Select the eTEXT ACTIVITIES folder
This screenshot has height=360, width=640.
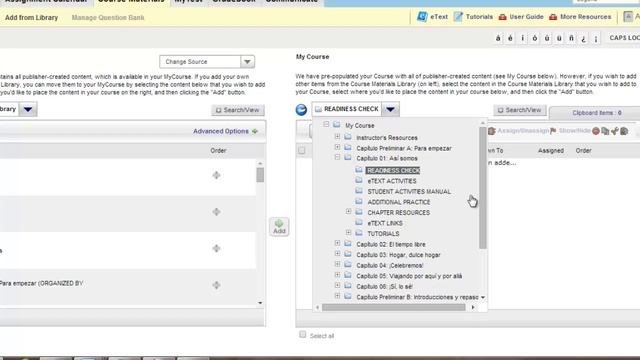tap(392, 181)
